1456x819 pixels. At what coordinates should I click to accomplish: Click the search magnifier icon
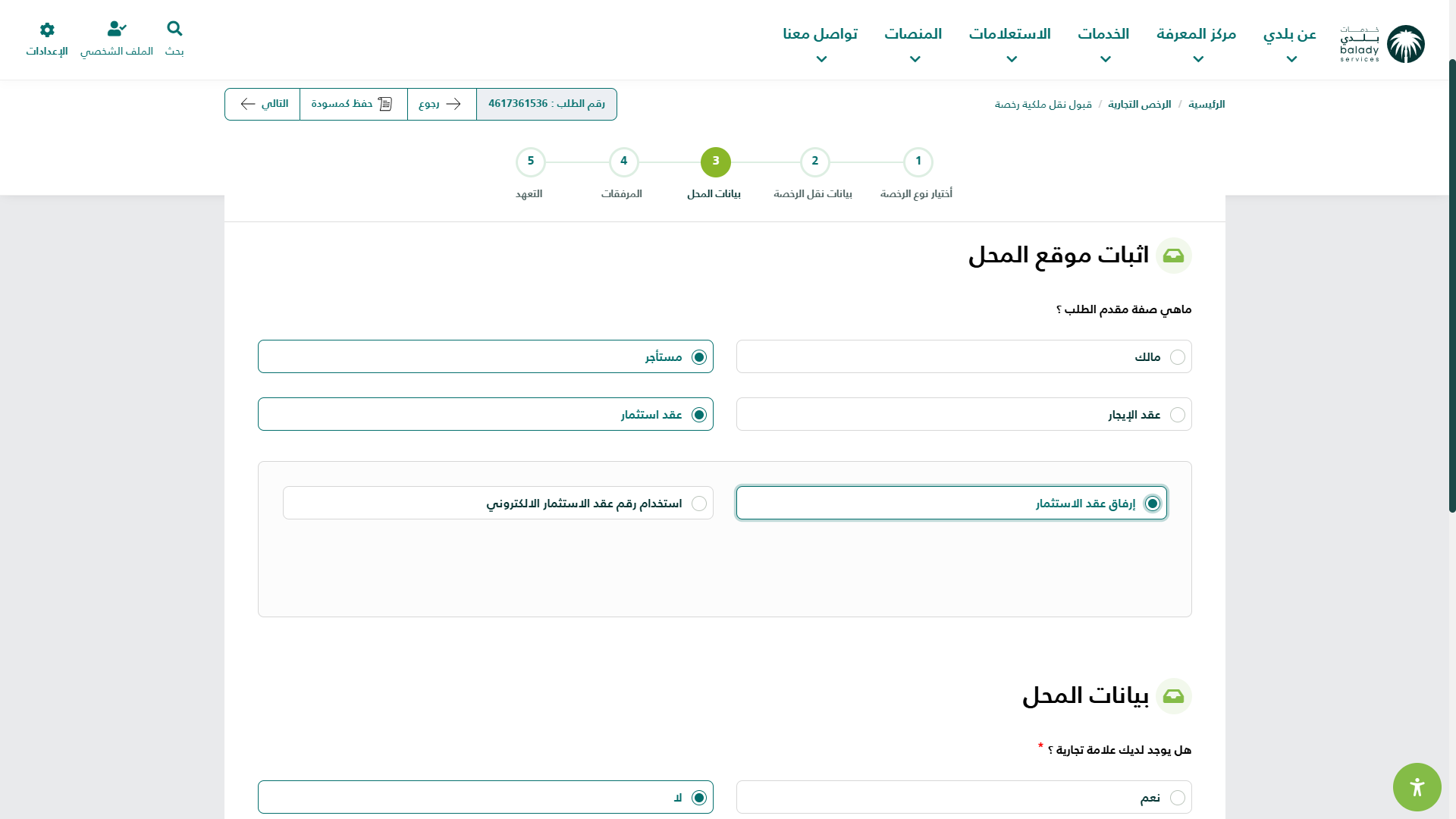(174, 29)
